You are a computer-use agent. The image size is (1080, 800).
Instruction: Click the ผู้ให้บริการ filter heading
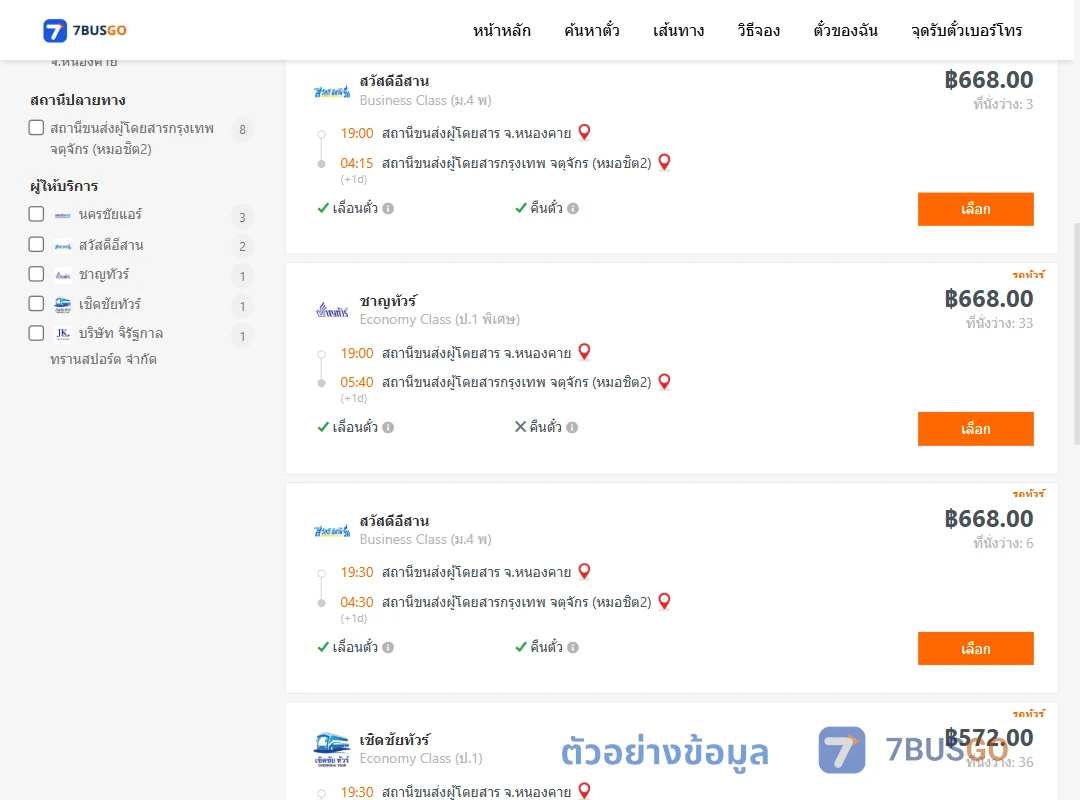64,186
